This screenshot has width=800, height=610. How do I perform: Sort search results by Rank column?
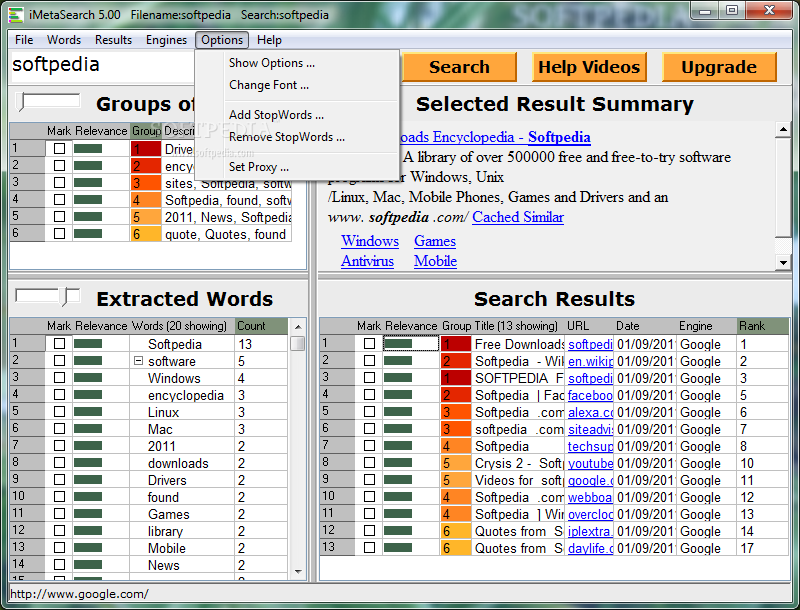[x=763, y=325]
